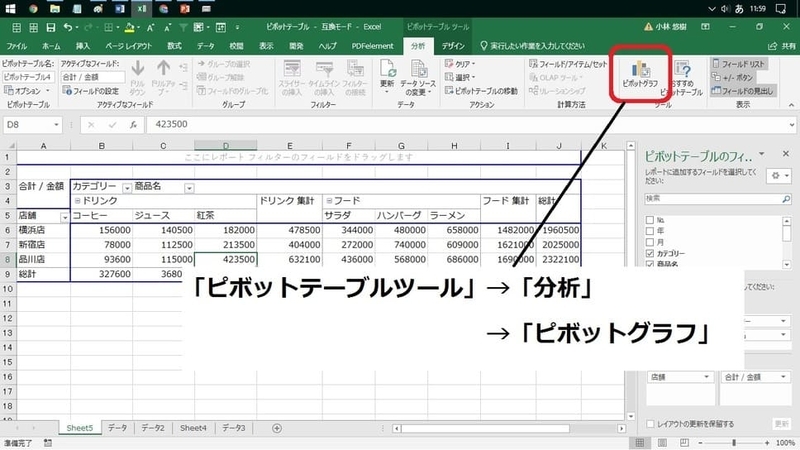Expand the formula bar
Screen dimensions: 800x450
pyautogui.click(x=791, y=124)
